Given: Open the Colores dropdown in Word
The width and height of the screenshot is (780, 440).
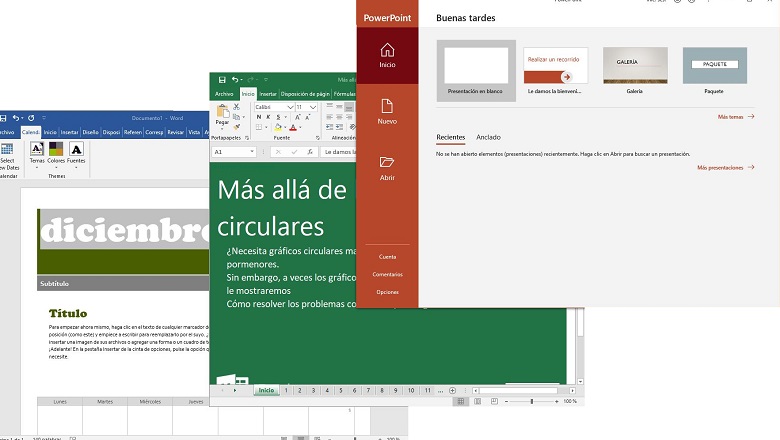Looking at the screenshot, I should click(x=56, y=168).
